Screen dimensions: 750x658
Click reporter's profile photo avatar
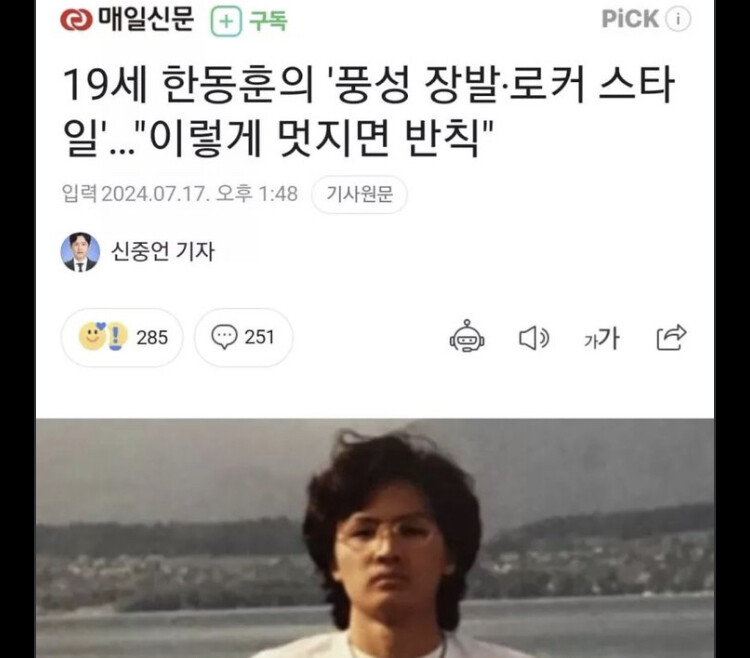pyautogui.click(x=80, y=252)
